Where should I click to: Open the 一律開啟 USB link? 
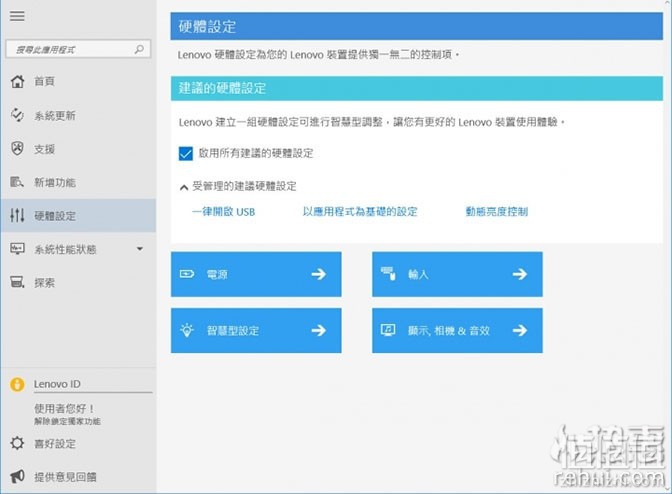click(x=223, y=212)
